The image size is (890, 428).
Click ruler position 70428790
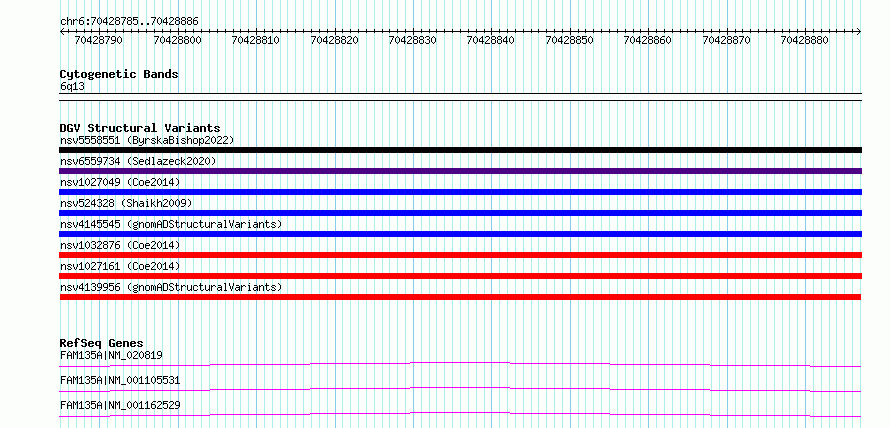tap(99, 40)
